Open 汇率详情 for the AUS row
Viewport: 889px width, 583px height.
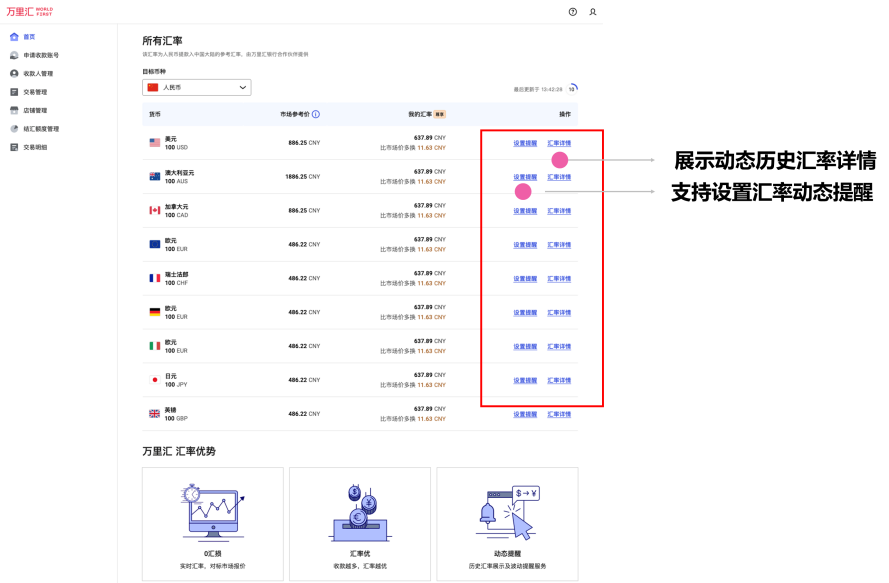click(559, 177)
